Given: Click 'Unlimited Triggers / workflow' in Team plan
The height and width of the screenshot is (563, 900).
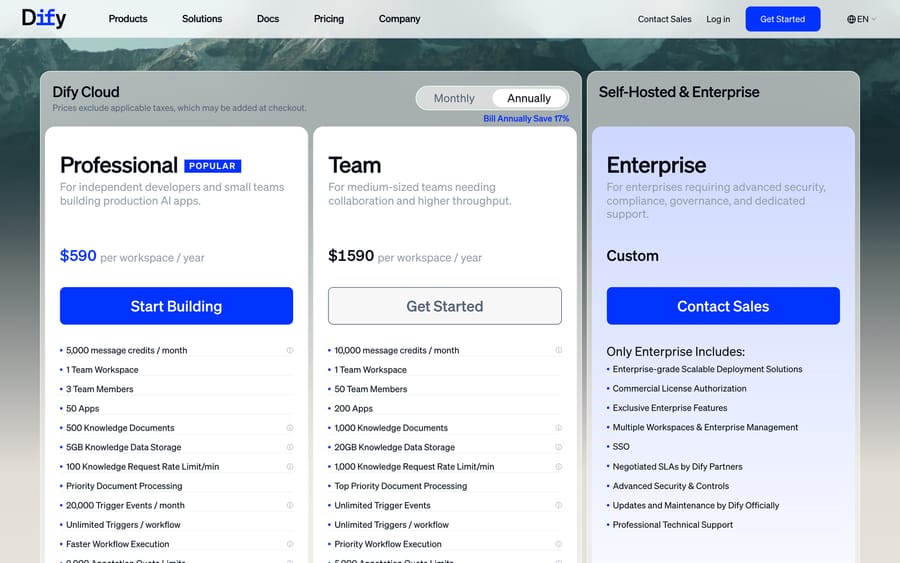Looking at the screenshot, I should point(391,525).
